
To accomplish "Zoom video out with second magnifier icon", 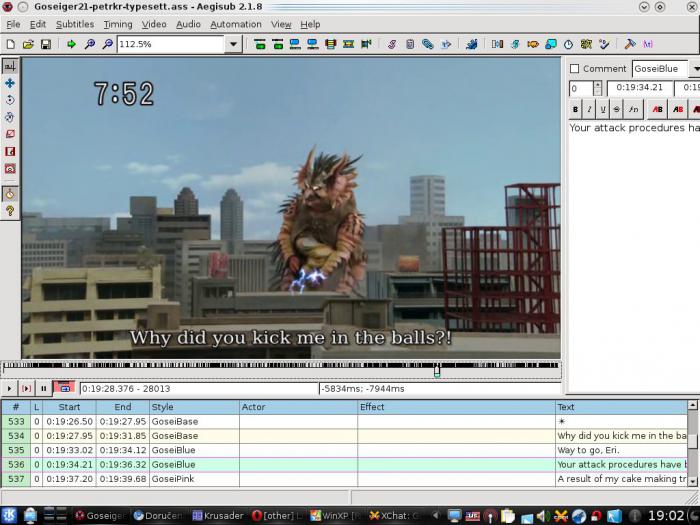I will point(108,44).
